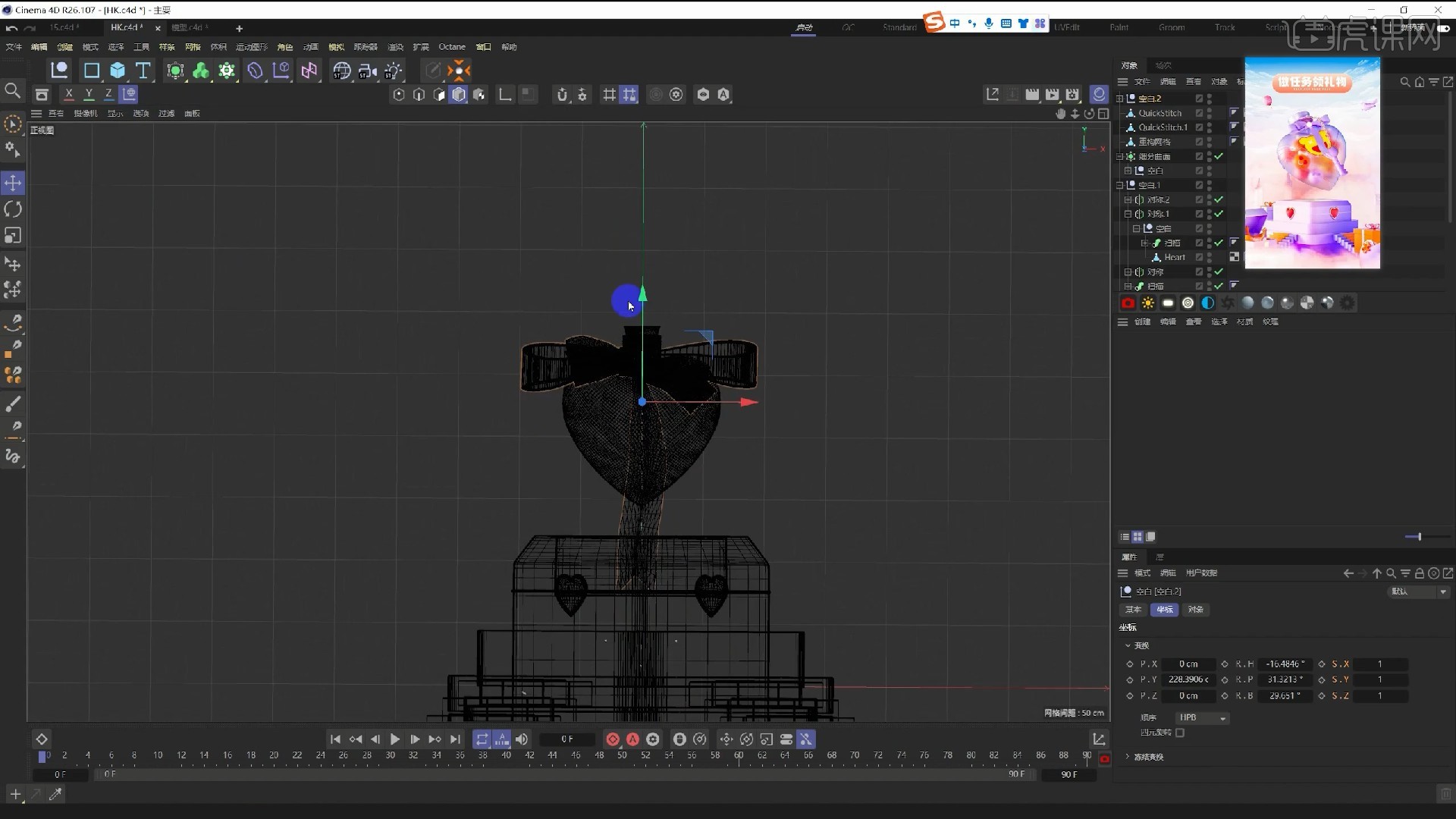
Task: Click the Cube primitive icon
Action: (118, 71)
